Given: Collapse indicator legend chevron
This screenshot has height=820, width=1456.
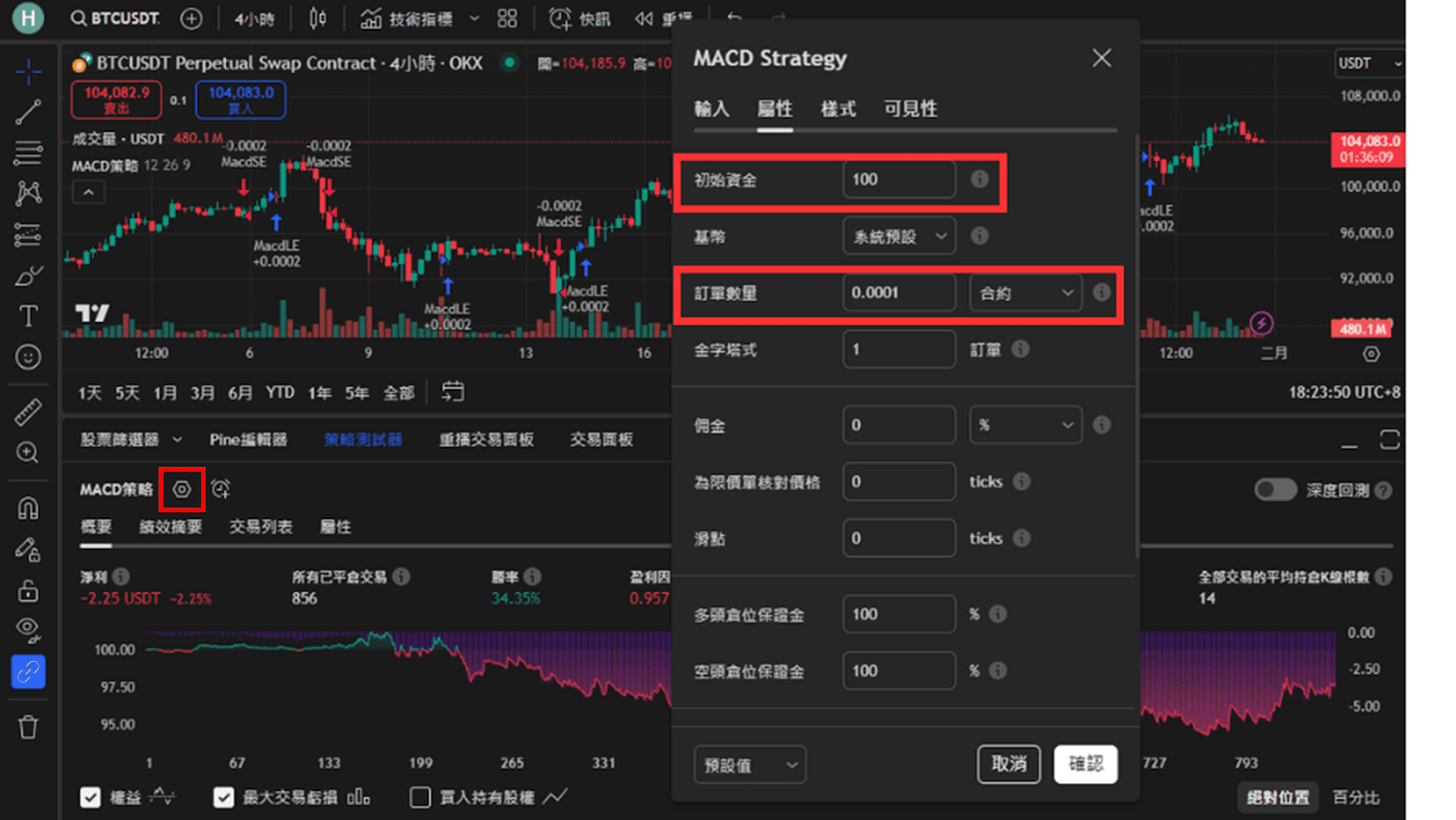Looking at the screenshot, I should coord(88,192).
